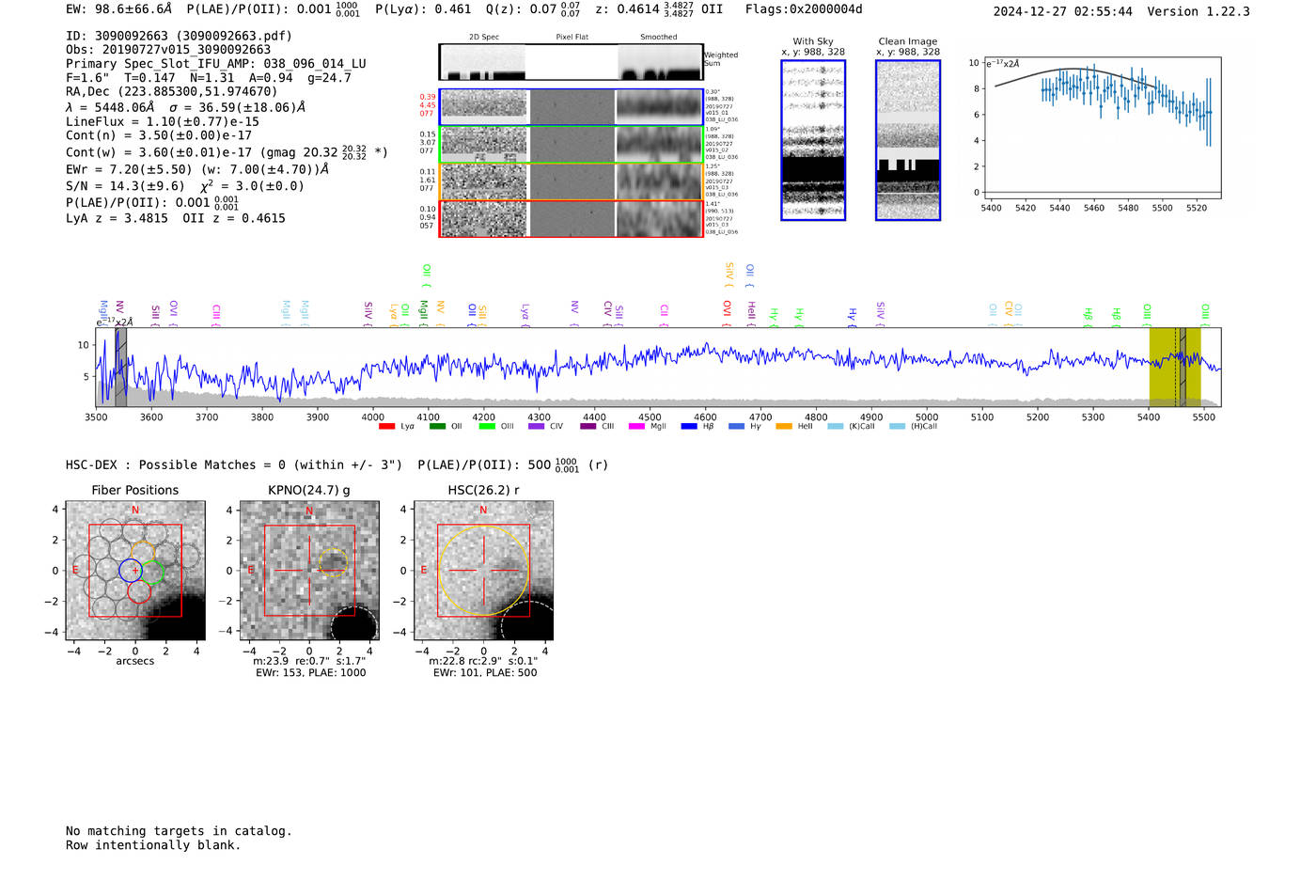Click the yellow highlighted region in full spectrum

pos(1175,367)
